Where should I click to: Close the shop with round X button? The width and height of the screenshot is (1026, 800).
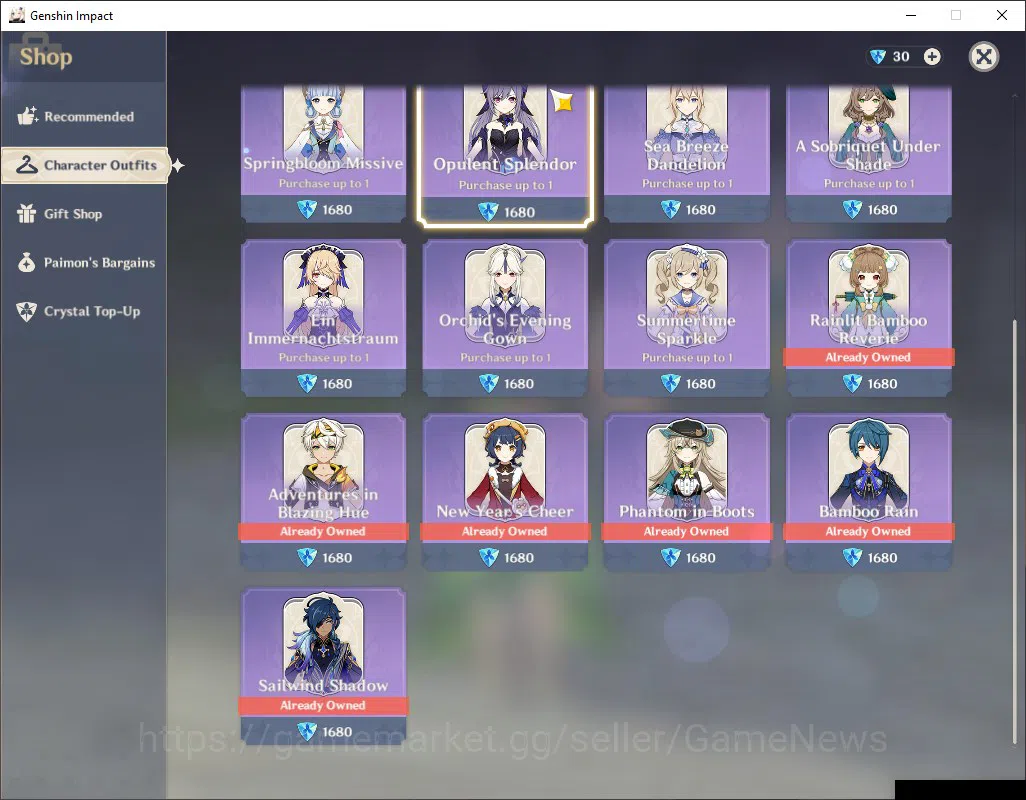coord(983,57)
